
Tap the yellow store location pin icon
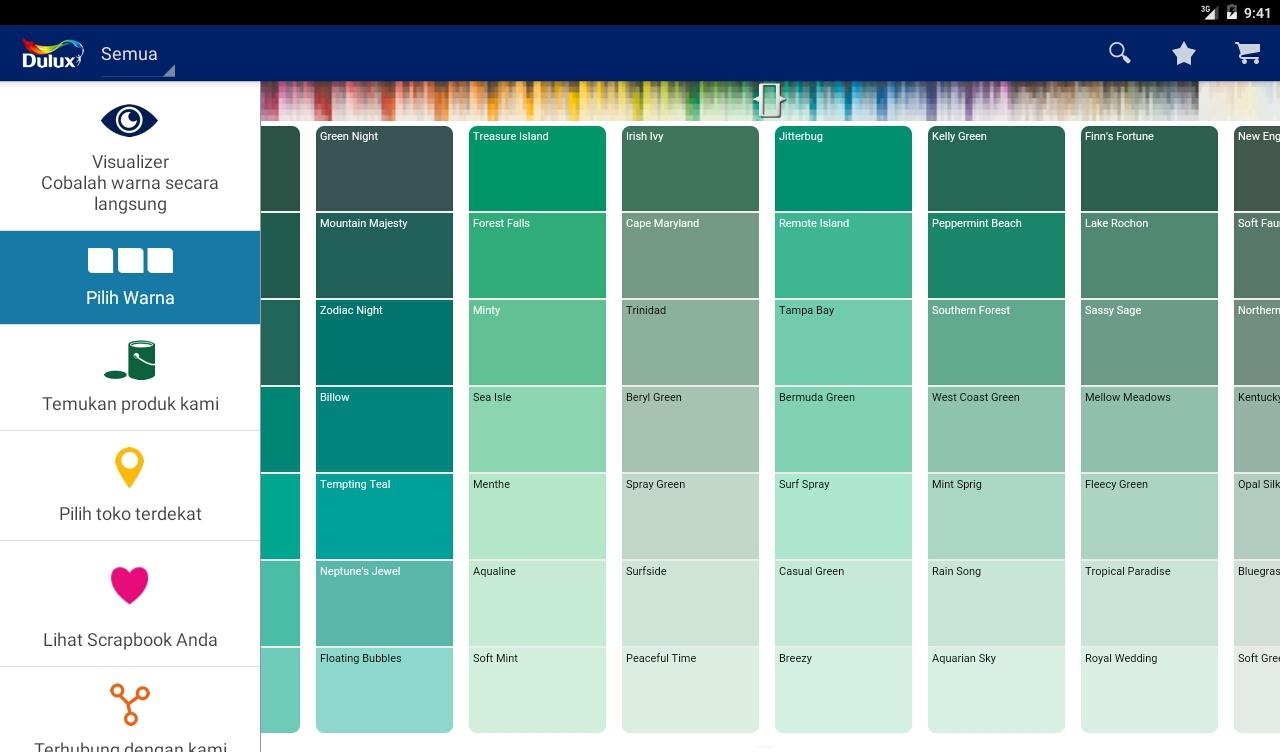coord(130,468)
